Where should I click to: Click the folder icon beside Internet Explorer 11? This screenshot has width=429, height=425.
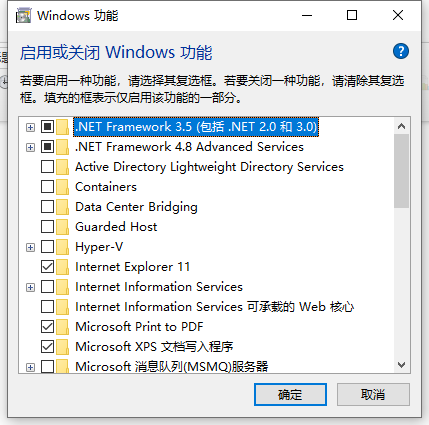(x=62, y=267)
